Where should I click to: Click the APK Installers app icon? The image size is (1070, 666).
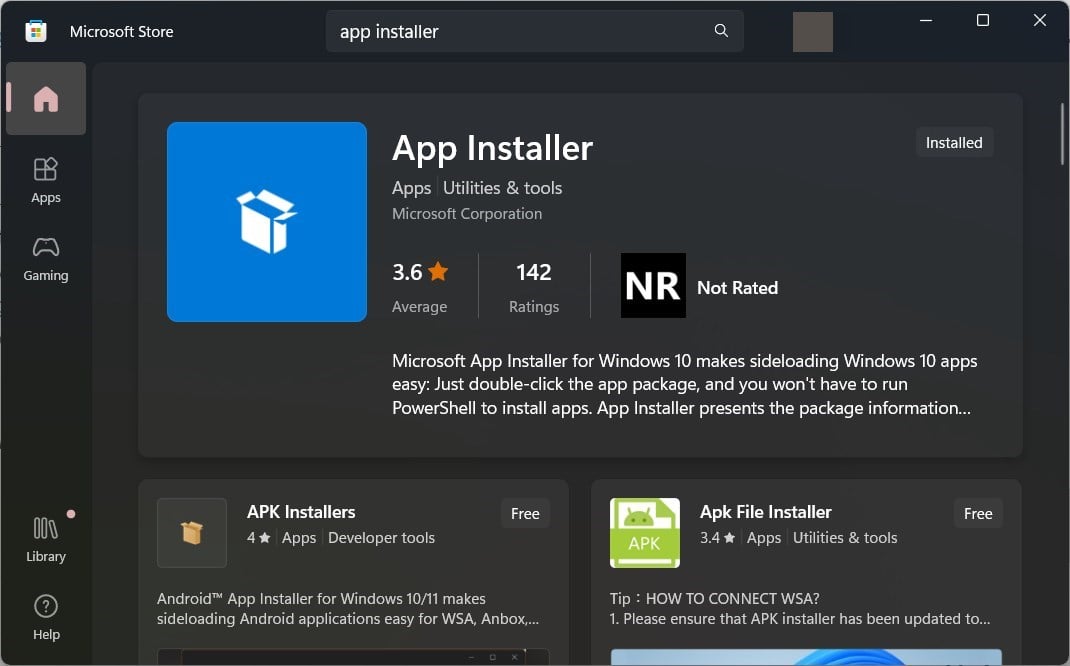click(x=192, y=533)
